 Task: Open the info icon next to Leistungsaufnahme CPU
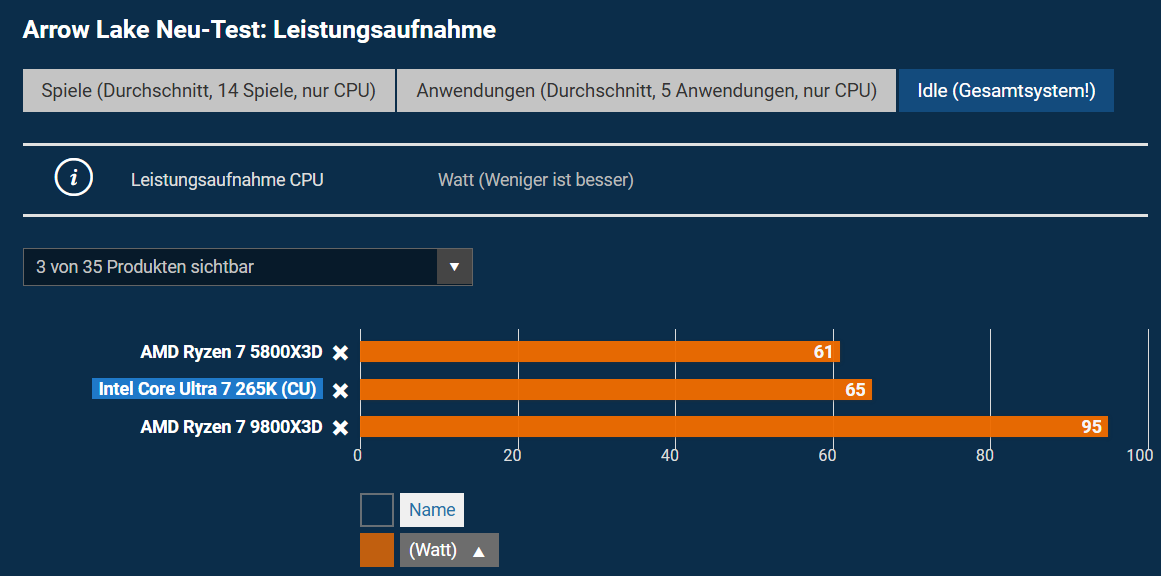pos(74,178)
